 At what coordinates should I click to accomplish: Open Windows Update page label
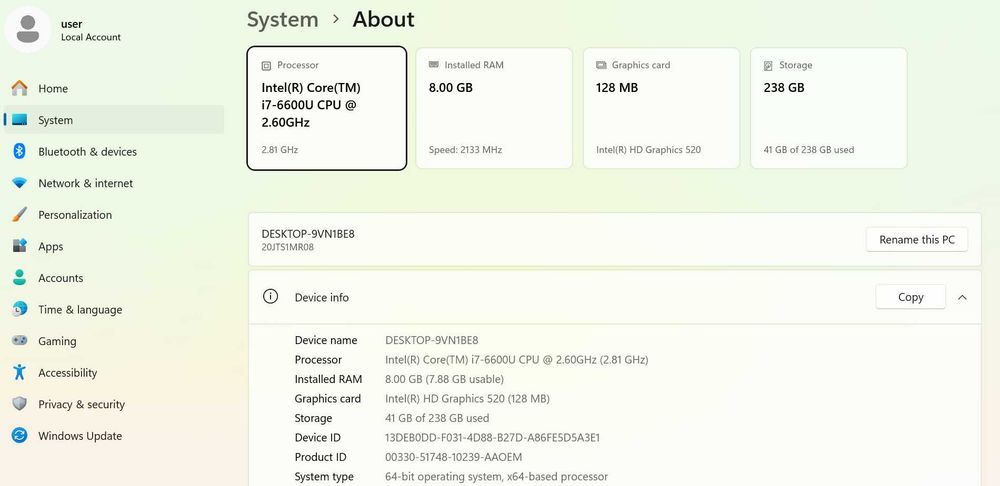[x=80, y=436]
